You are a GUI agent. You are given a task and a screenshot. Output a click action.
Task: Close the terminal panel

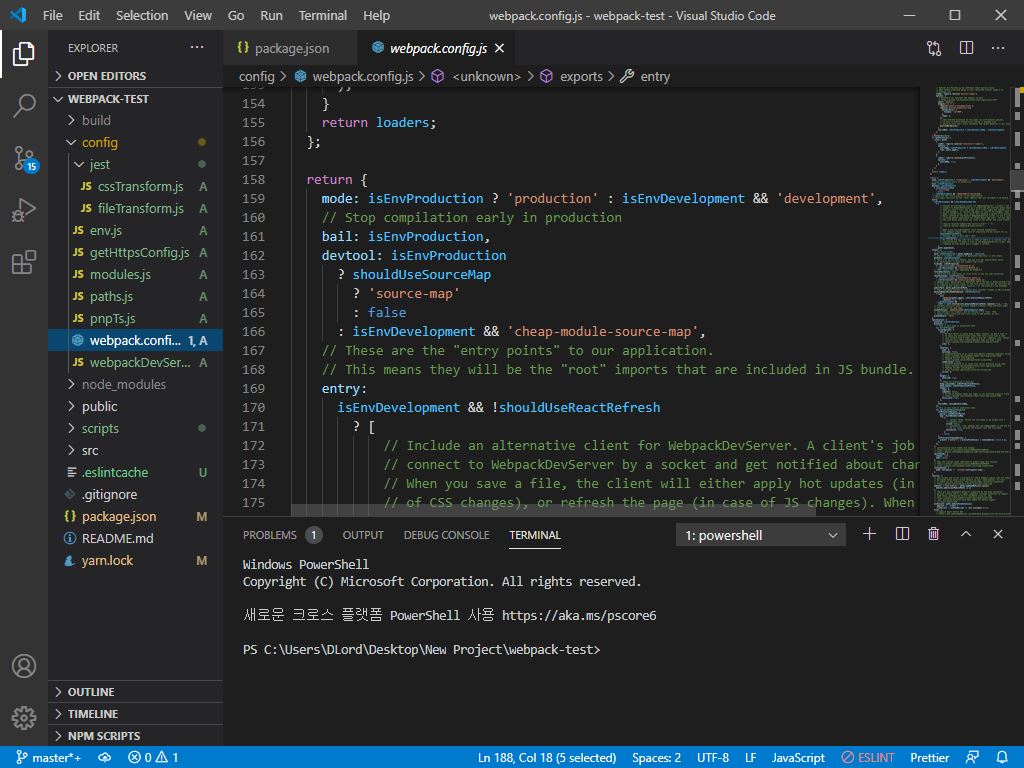(x=998, y=534)
